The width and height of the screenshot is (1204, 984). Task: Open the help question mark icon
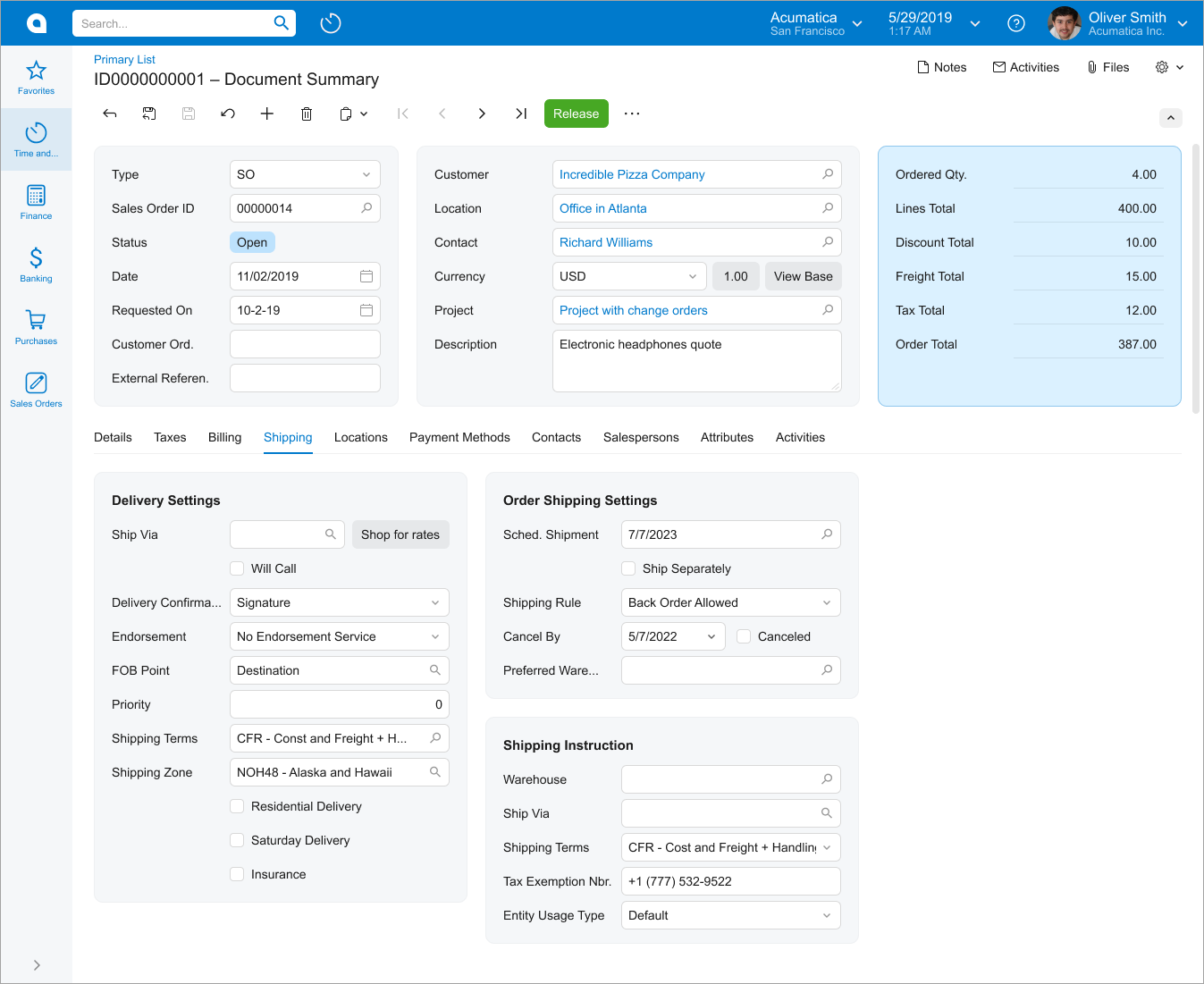point(1016,23)
